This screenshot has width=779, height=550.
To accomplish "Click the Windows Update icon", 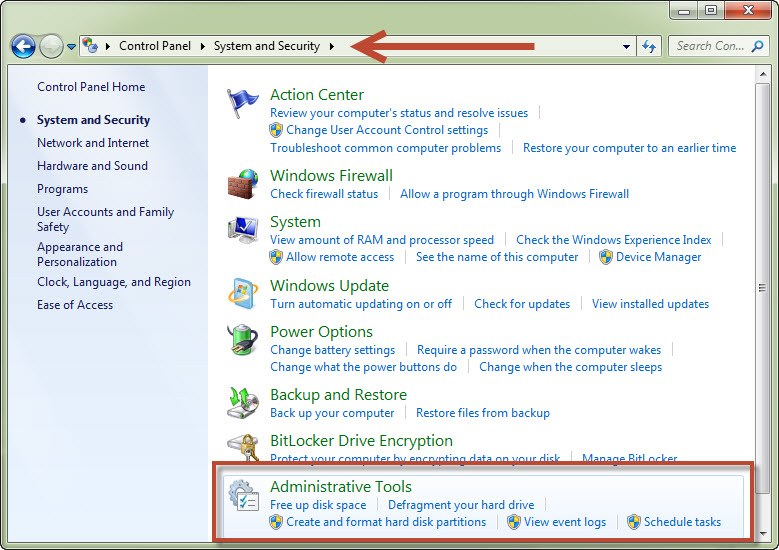I will point(243,293).
